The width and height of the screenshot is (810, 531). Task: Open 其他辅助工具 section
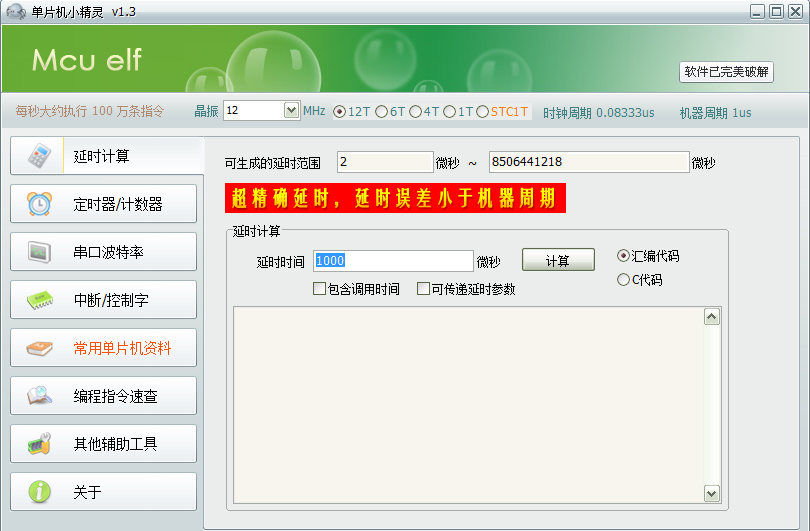[103, 444]
